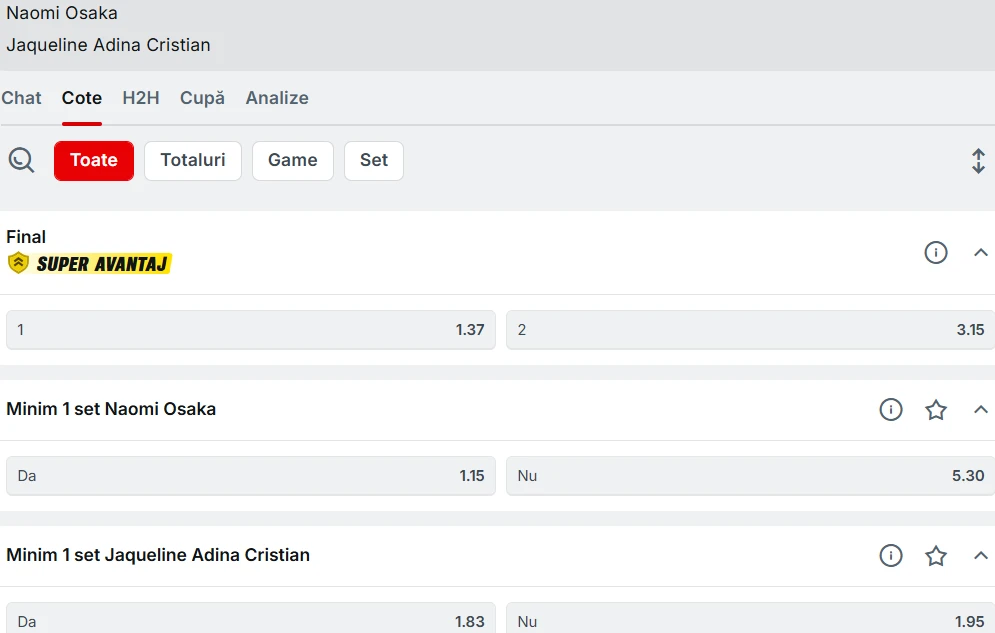This screenshot has height=633, width=995.
Task: Favorite the Minim 1 set Naomi Osaka market
Action: pyautogui.click(x=935, y=409)
